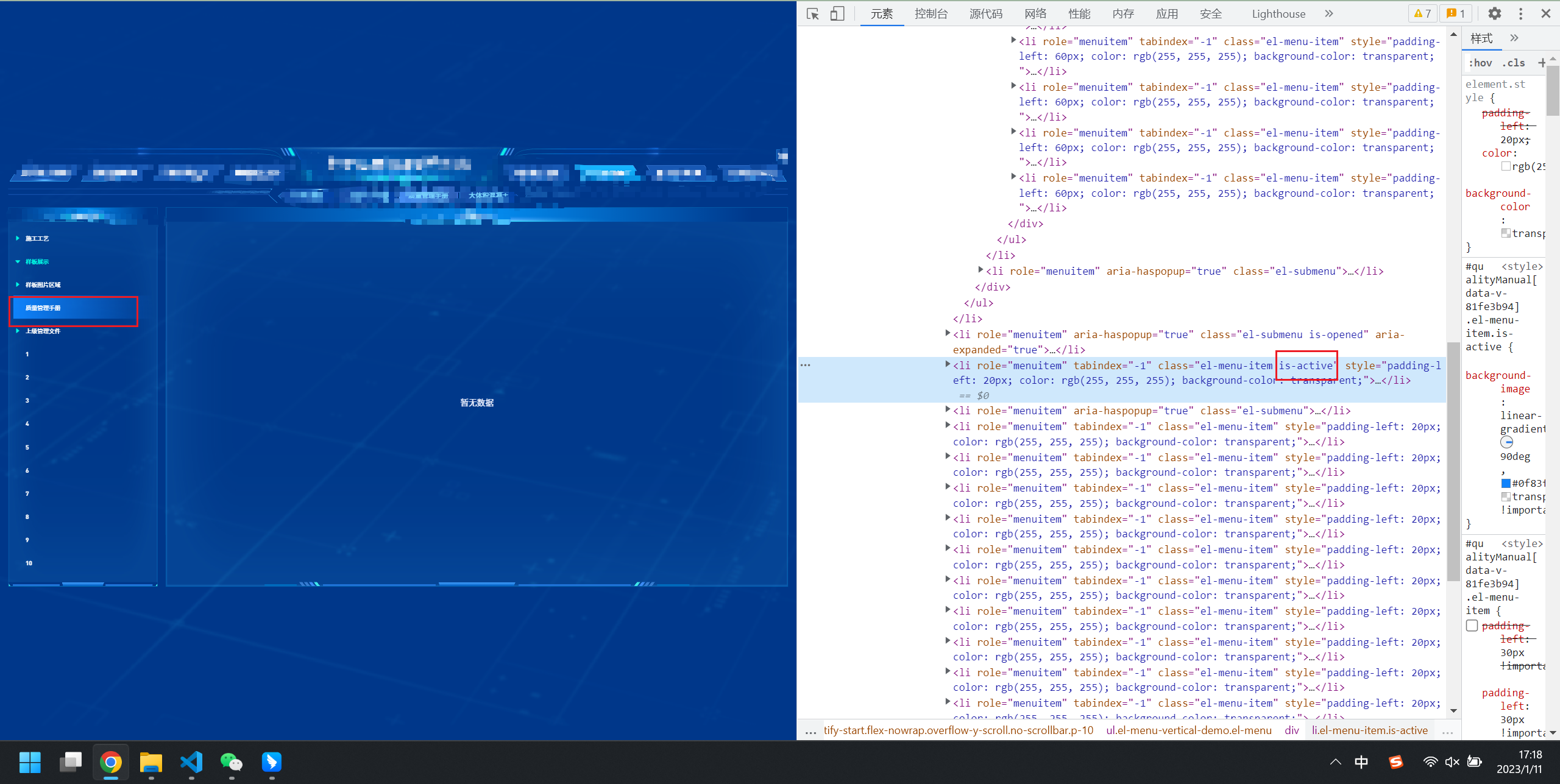Toggle the :hov element state panel

(1480, 63)
